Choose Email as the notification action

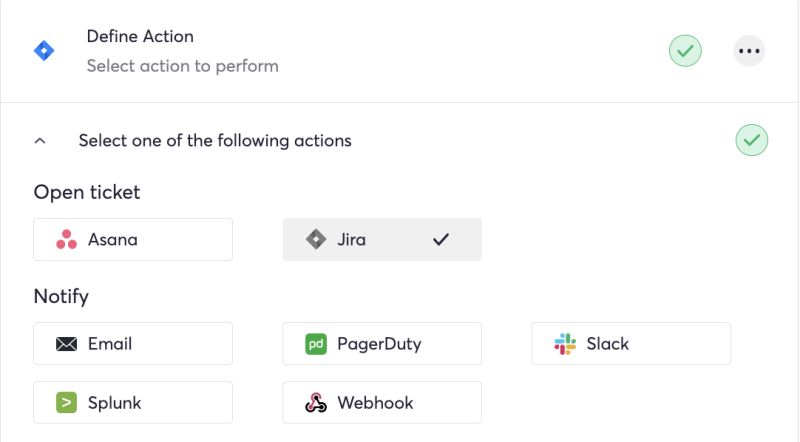point(133,344)
